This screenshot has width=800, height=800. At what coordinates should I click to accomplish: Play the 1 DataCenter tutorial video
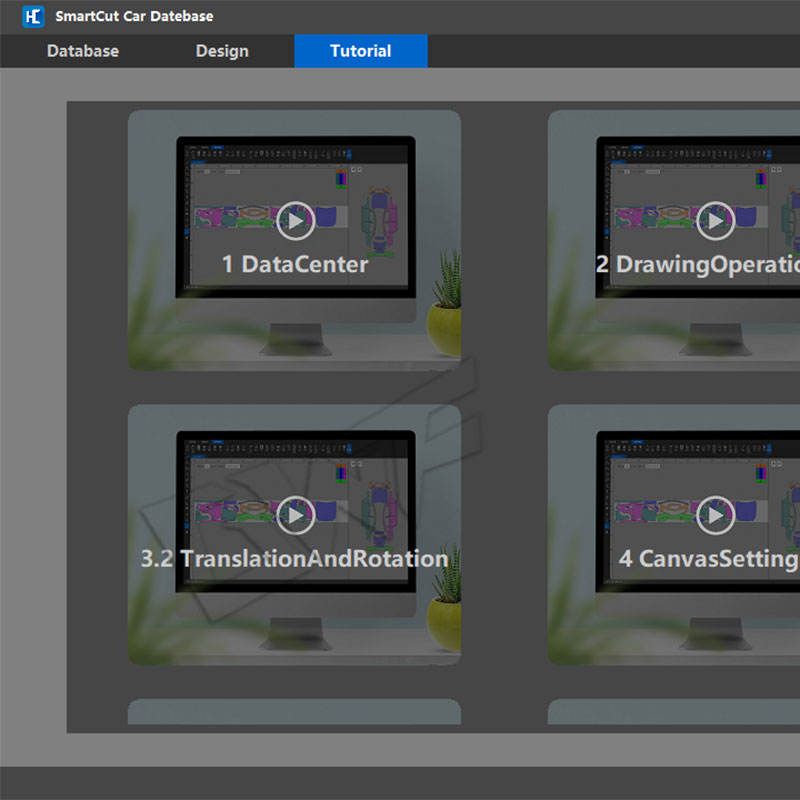pyautogui.click(x=295, y=221)
